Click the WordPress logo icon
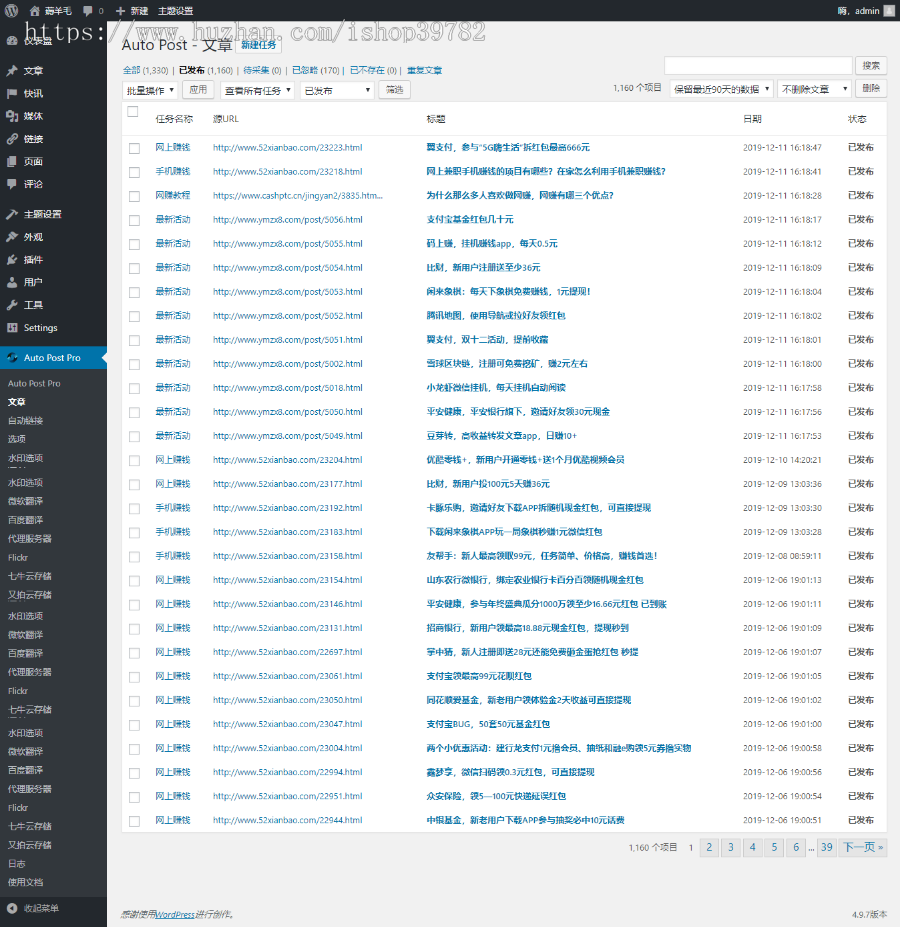The width and height of the screenshot is (900, 927). click(11, 10)
